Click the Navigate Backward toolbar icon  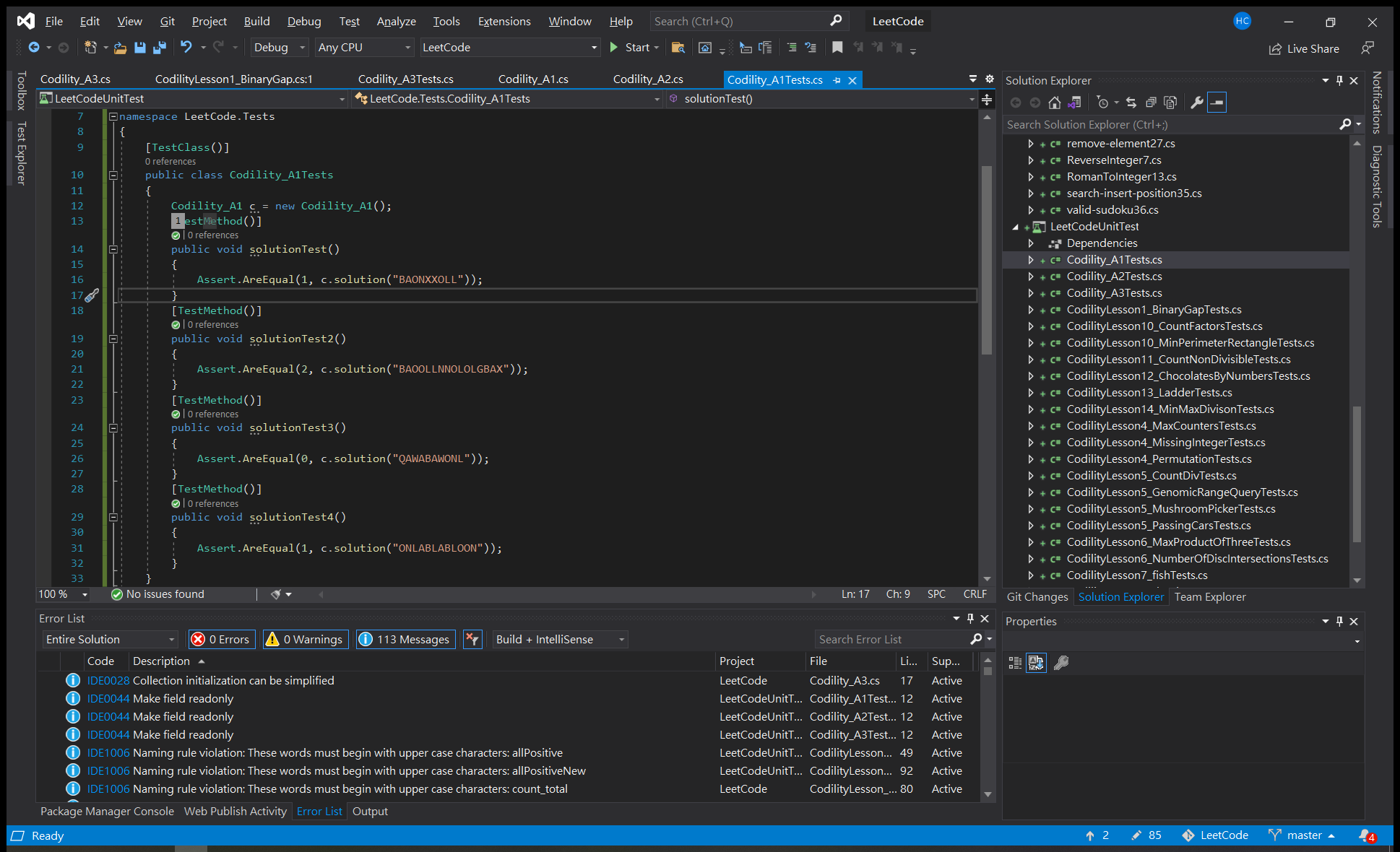pos(34,48)
